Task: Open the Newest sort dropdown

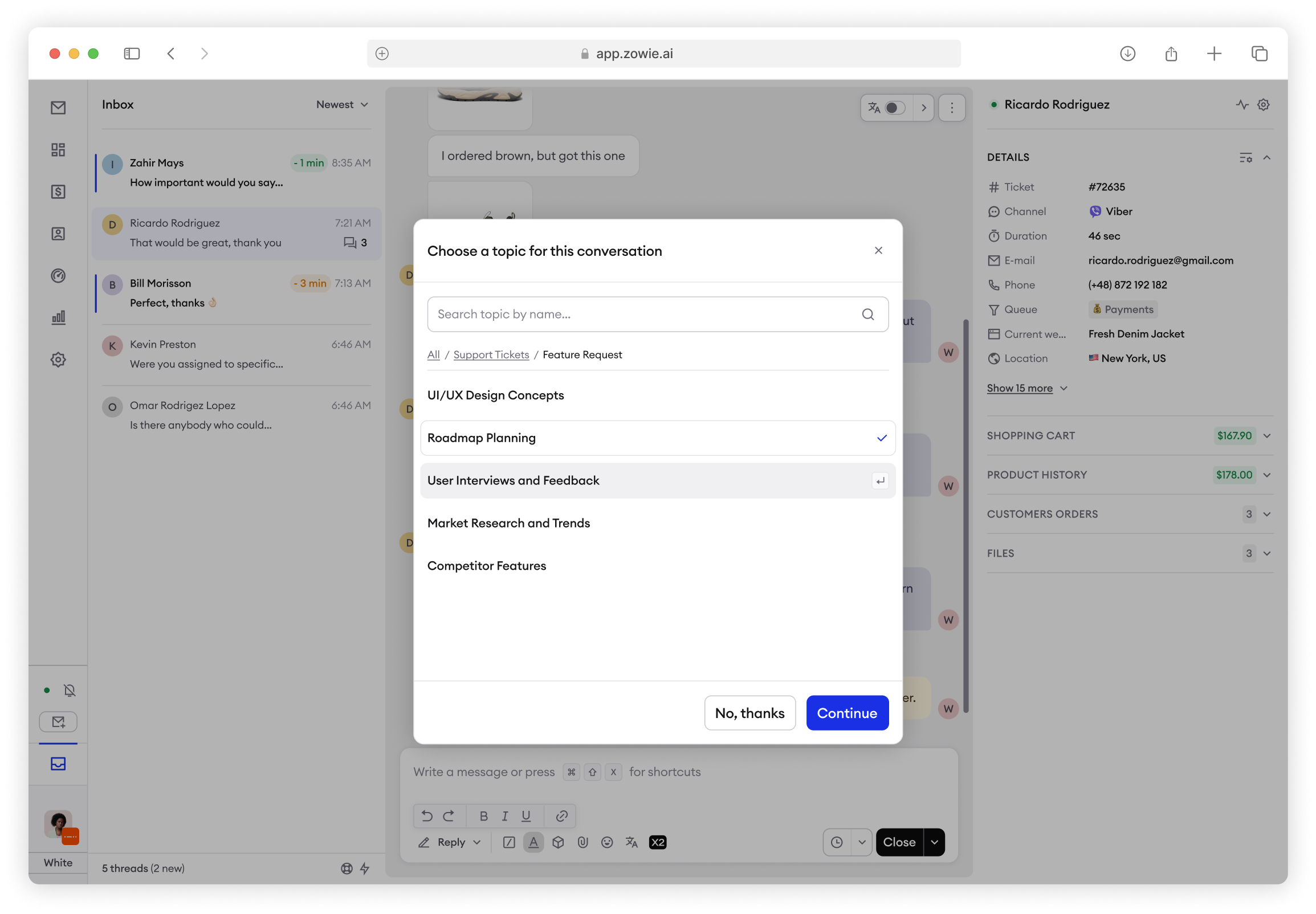Action: (342, 105)
